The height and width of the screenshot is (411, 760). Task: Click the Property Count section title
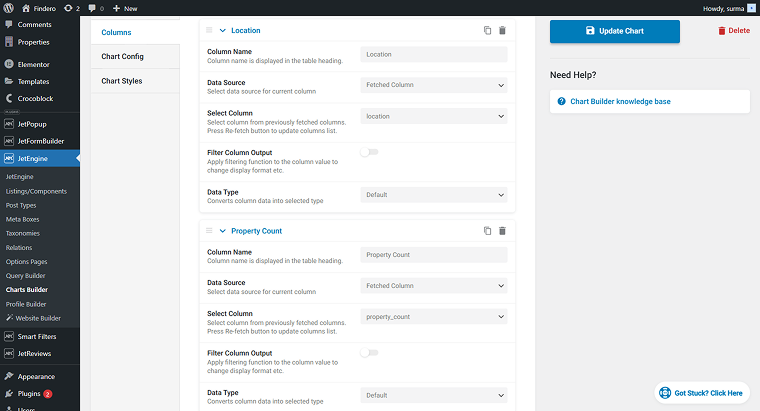tap(256, 231)
